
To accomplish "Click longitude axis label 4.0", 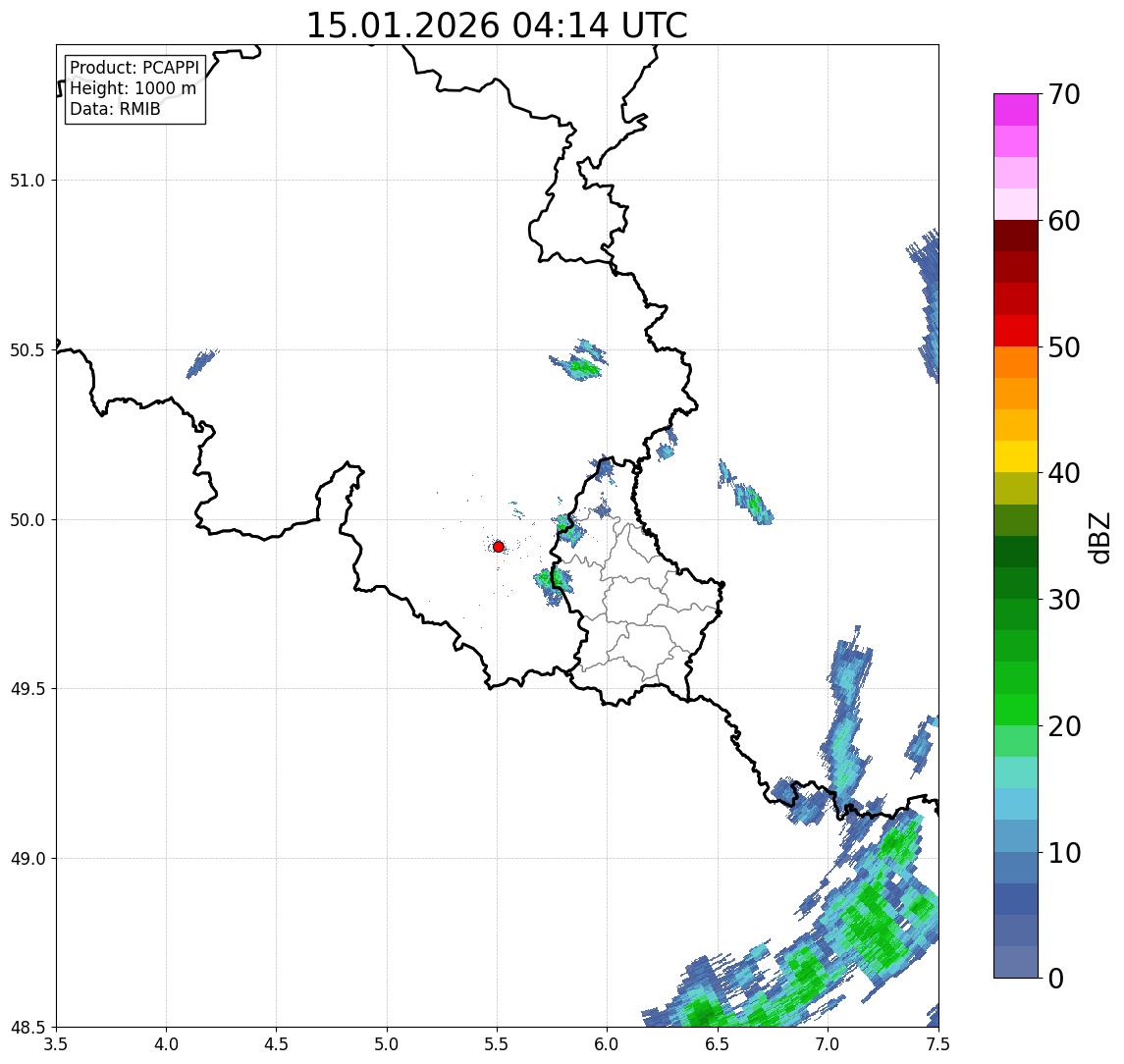I will coord(166,1044).
